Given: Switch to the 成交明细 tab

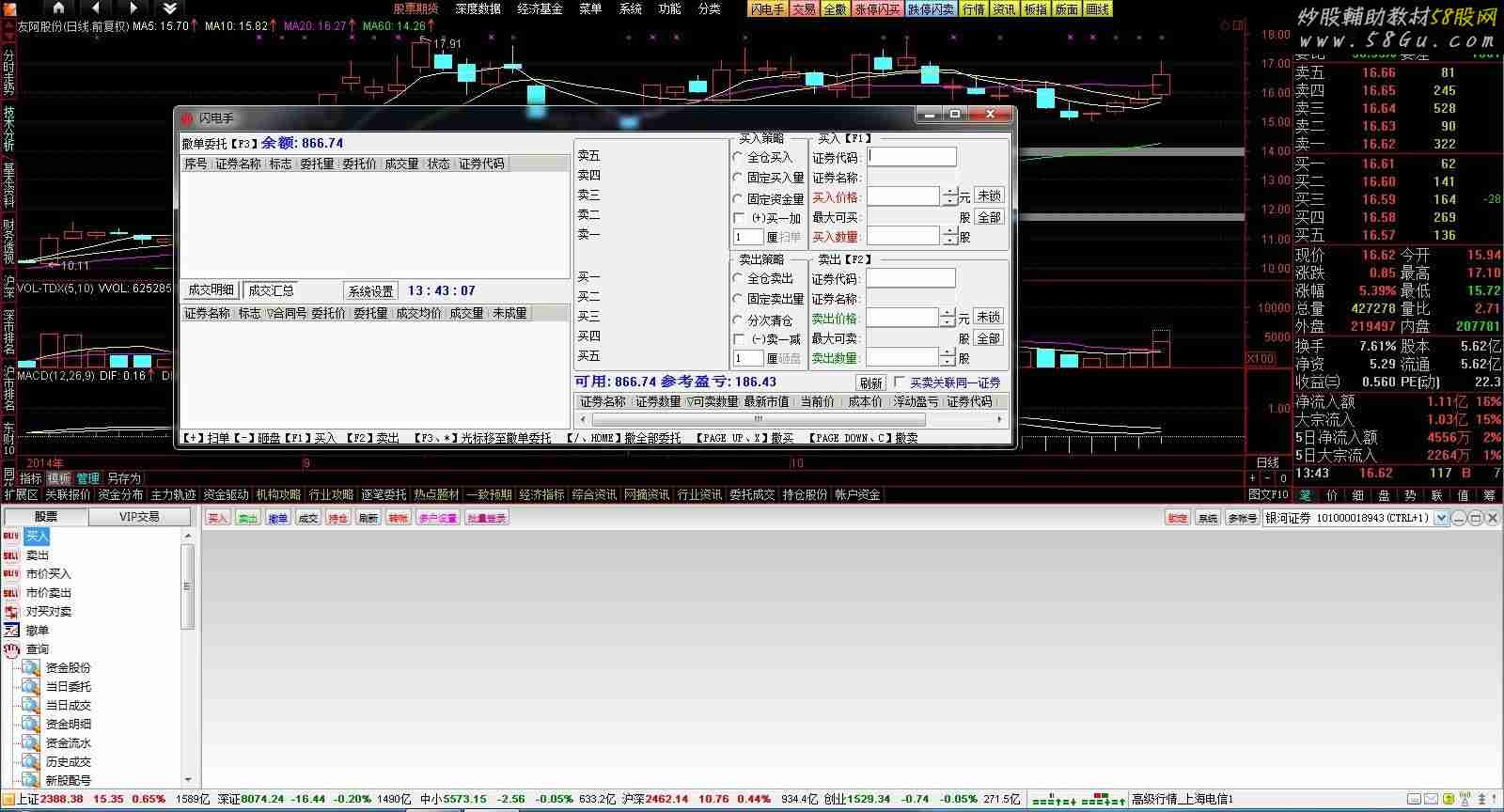Looking at the screenshot, I should pos(211,290).
